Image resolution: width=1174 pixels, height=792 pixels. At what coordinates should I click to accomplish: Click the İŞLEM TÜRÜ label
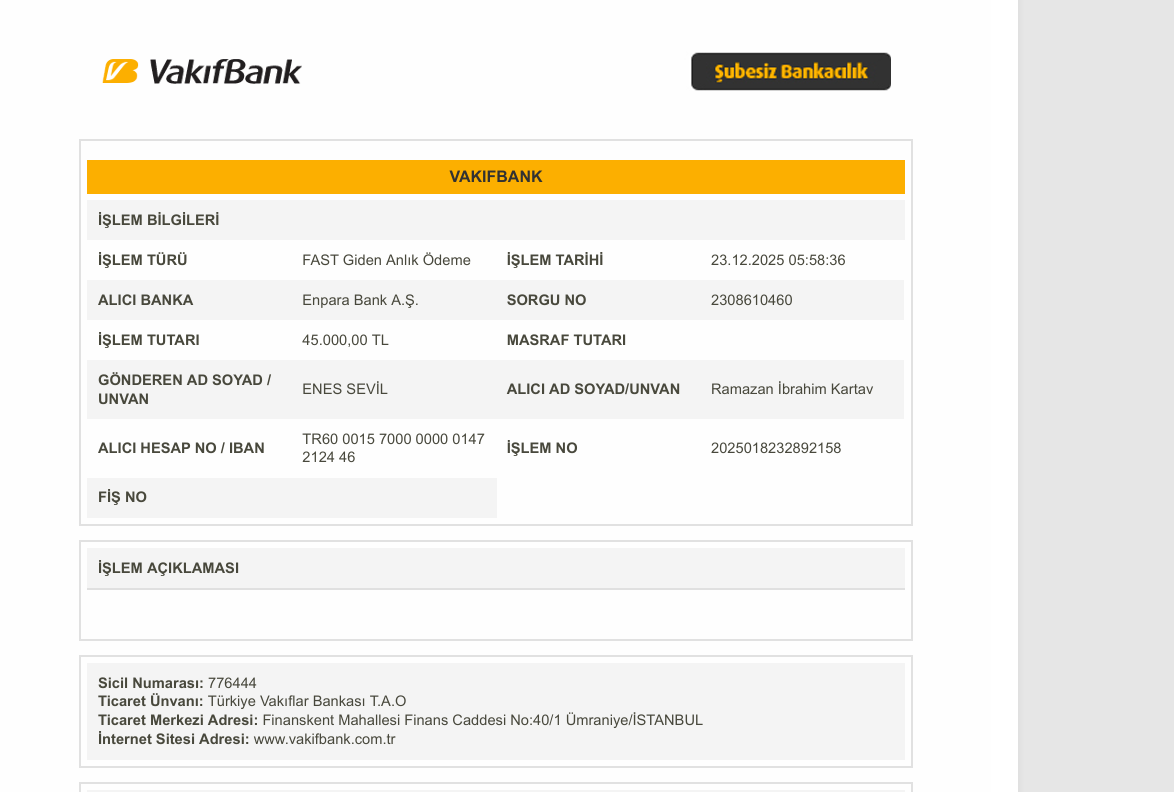coord(142,260)
